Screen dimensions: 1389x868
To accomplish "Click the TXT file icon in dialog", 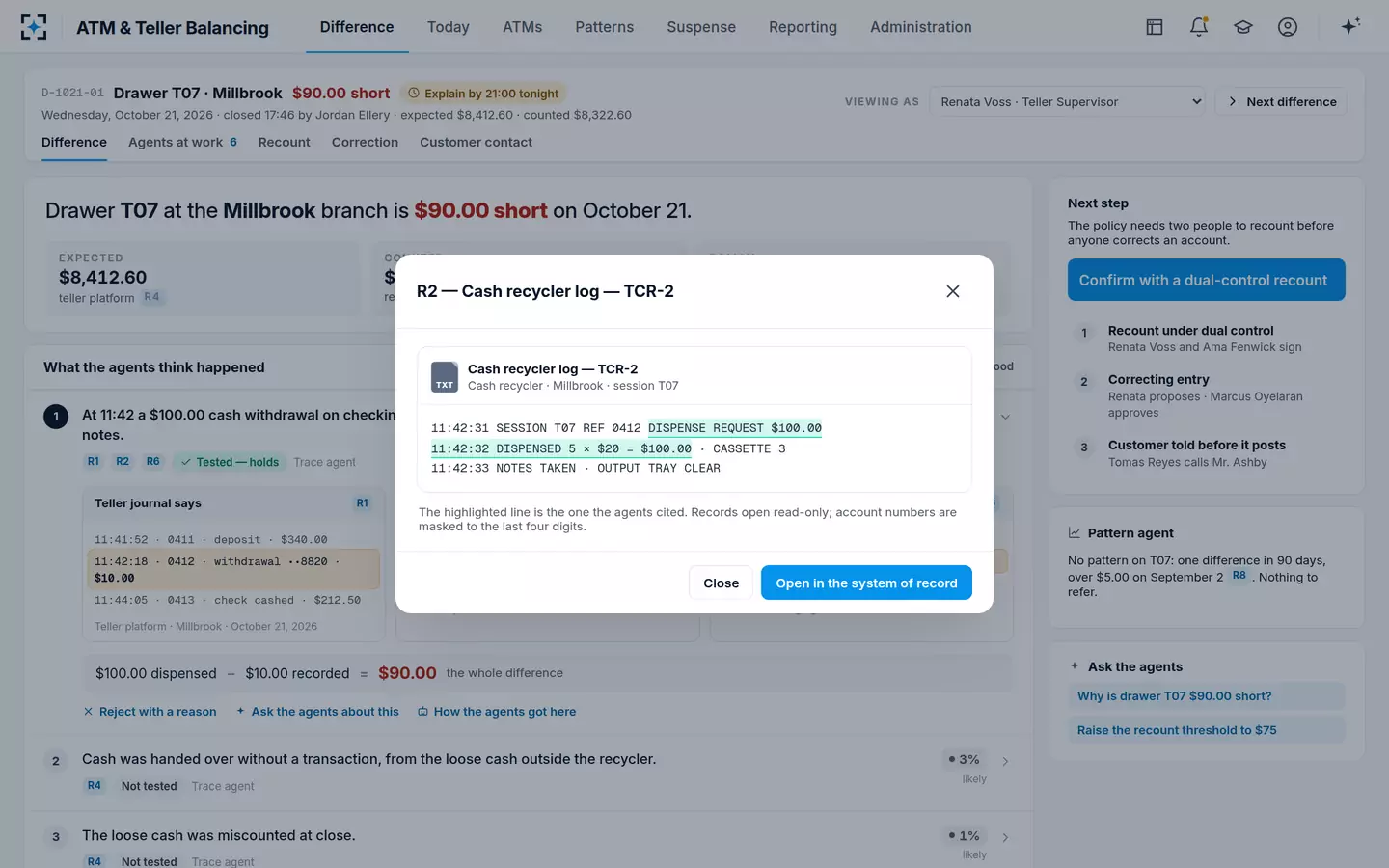I will (x=444, y=377).
